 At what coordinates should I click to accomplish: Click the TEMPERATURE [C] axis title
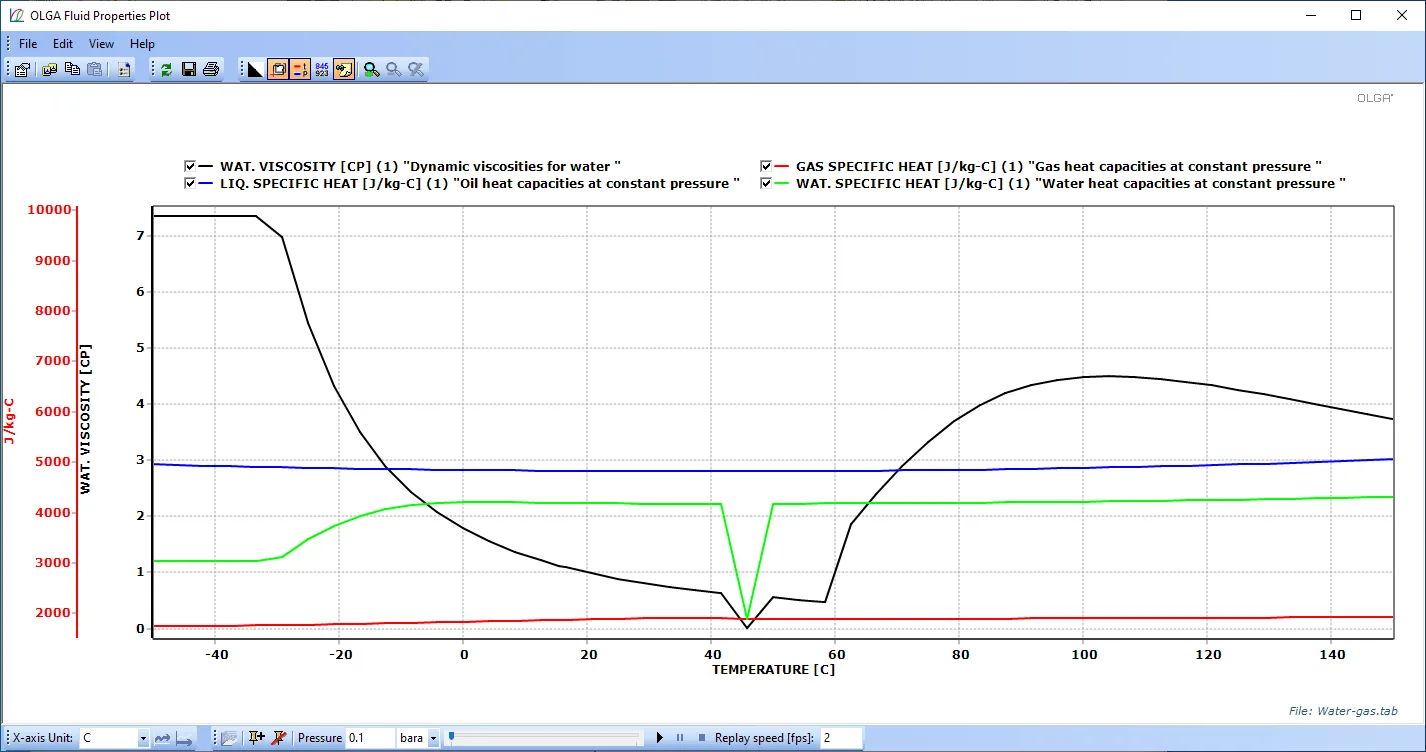coord(773,669)
